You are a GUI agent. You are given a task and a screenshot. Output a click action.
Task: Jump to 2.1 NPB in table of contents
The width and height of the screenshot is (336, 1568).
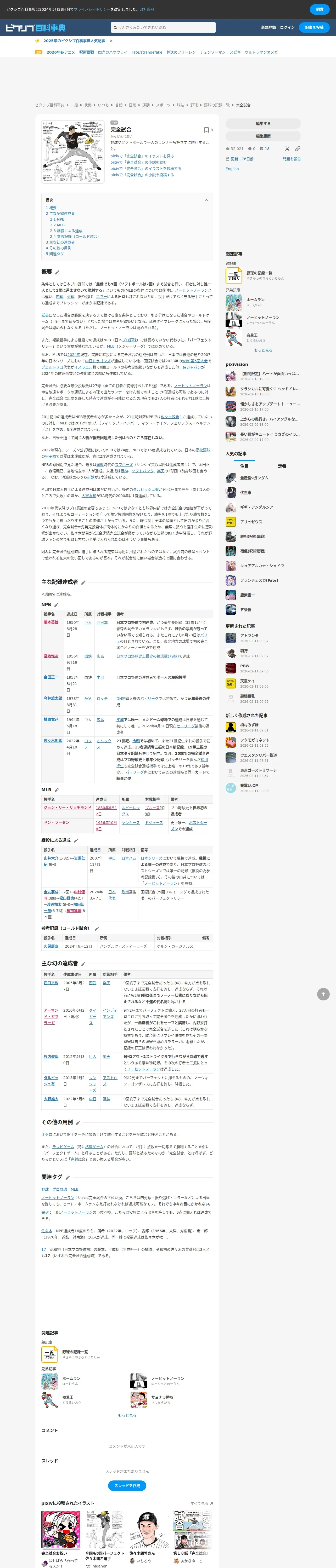coord(57,219)
